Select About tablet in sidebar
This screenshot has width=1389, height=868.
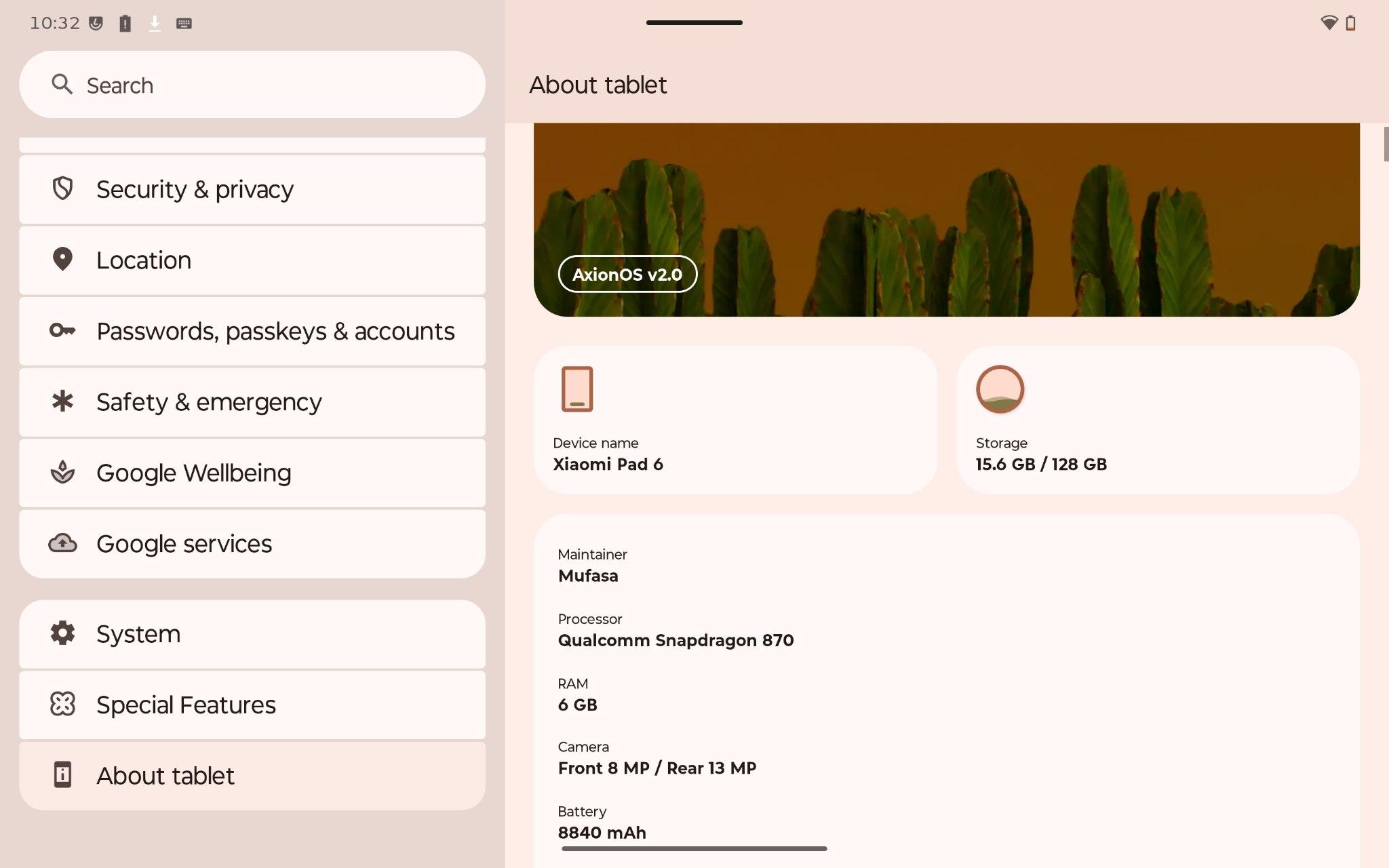coord(252,776)
